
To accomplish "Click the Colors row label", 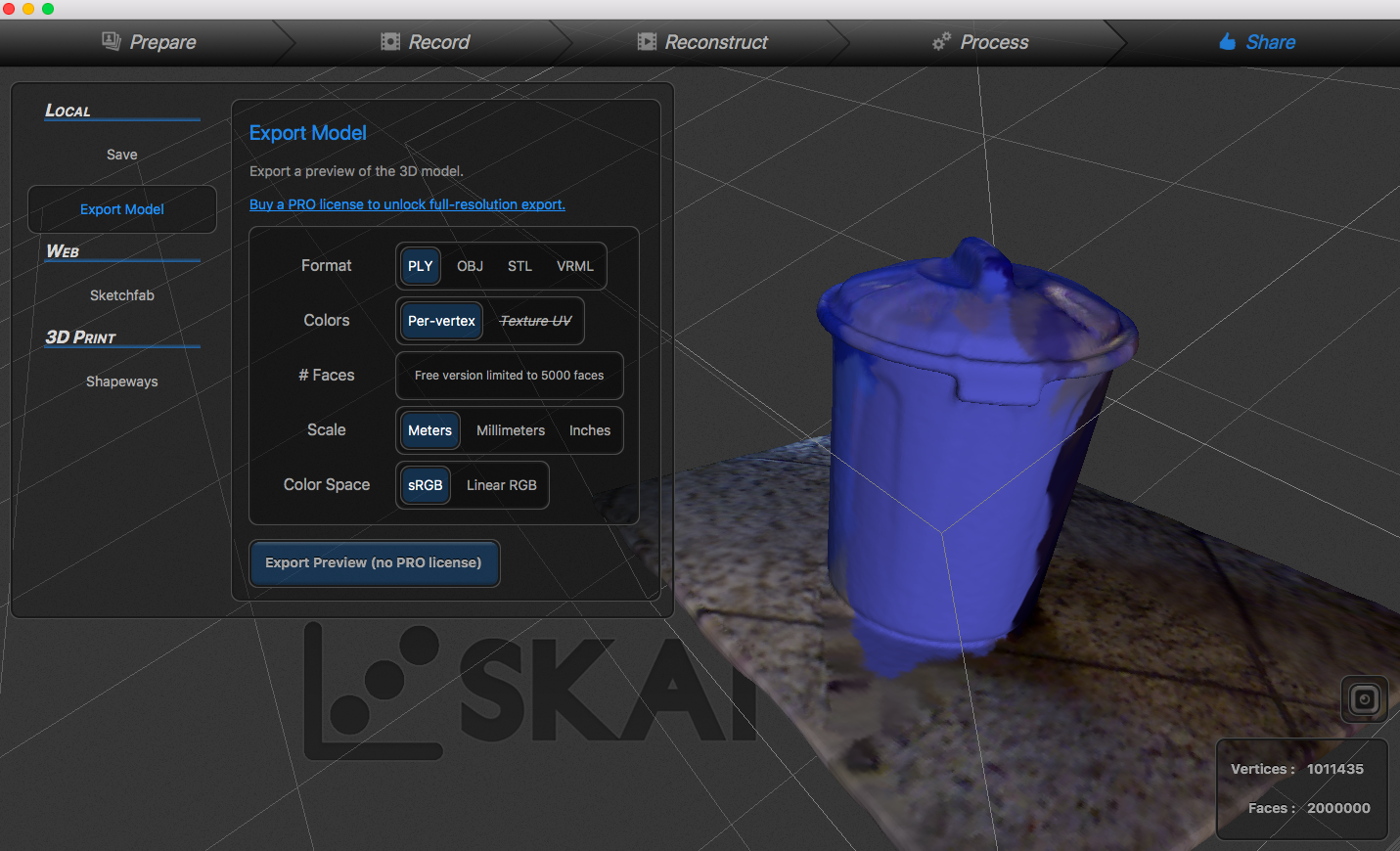I will pyautogui.click(x=327, y=321).
